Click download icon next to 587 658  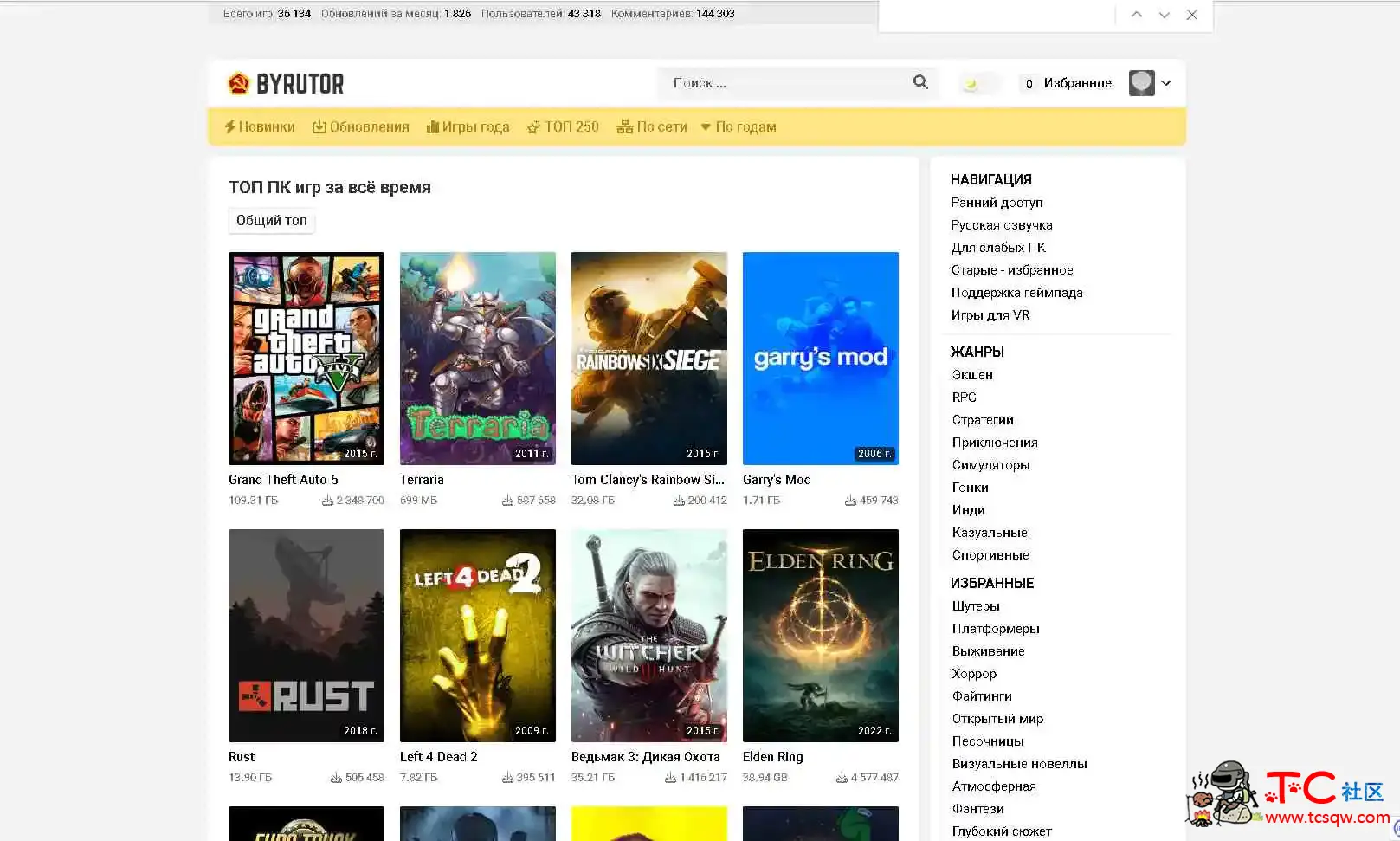coord(507,501)
